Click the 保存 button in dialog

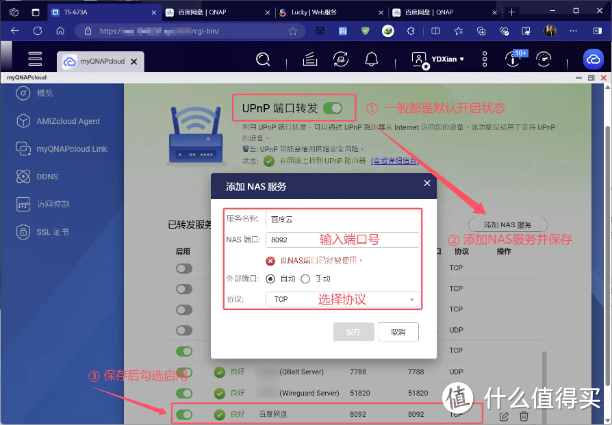pos(354,332)
